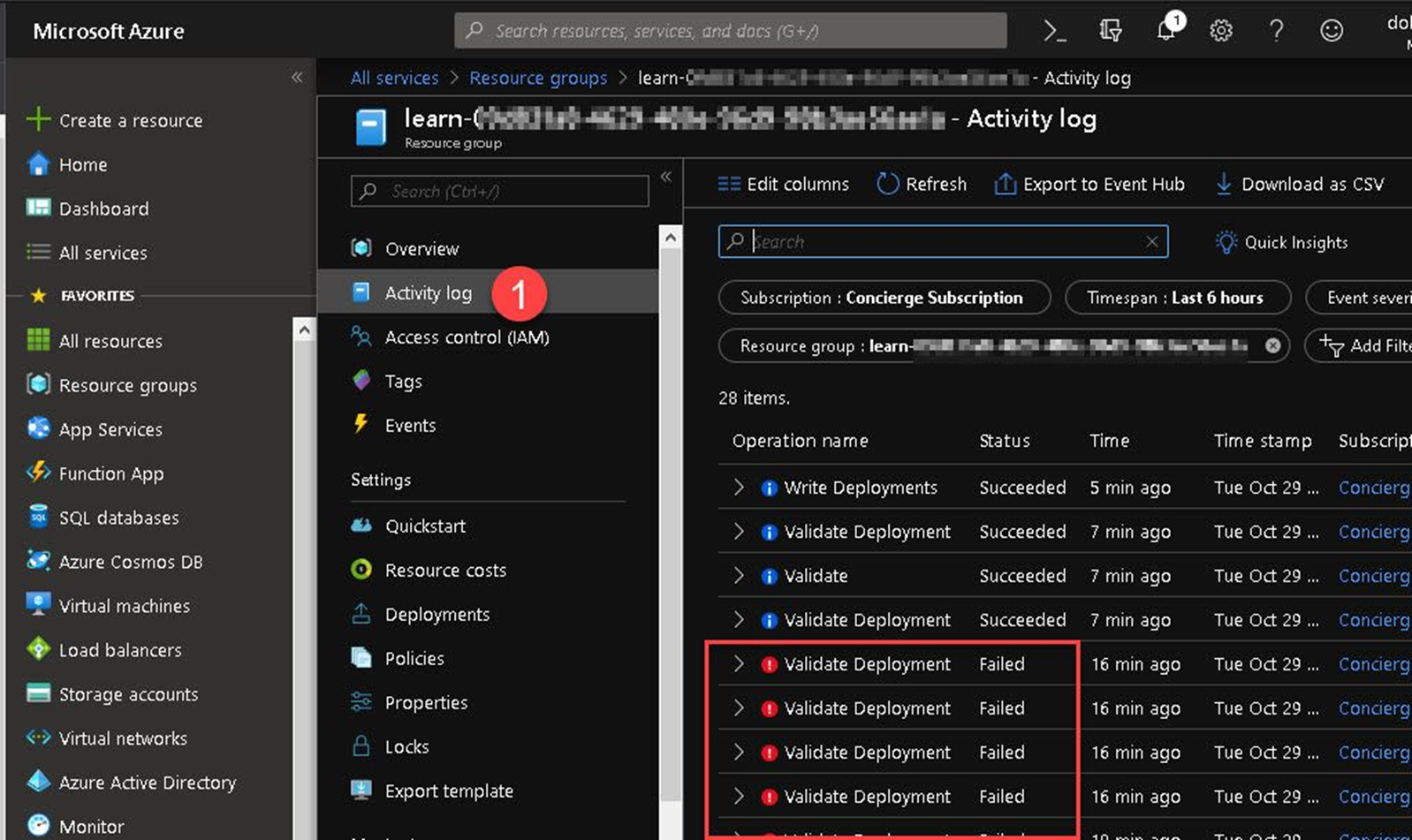
Task: Refresh the activity log
Action: pyautogui.click(x=922, y=184)
